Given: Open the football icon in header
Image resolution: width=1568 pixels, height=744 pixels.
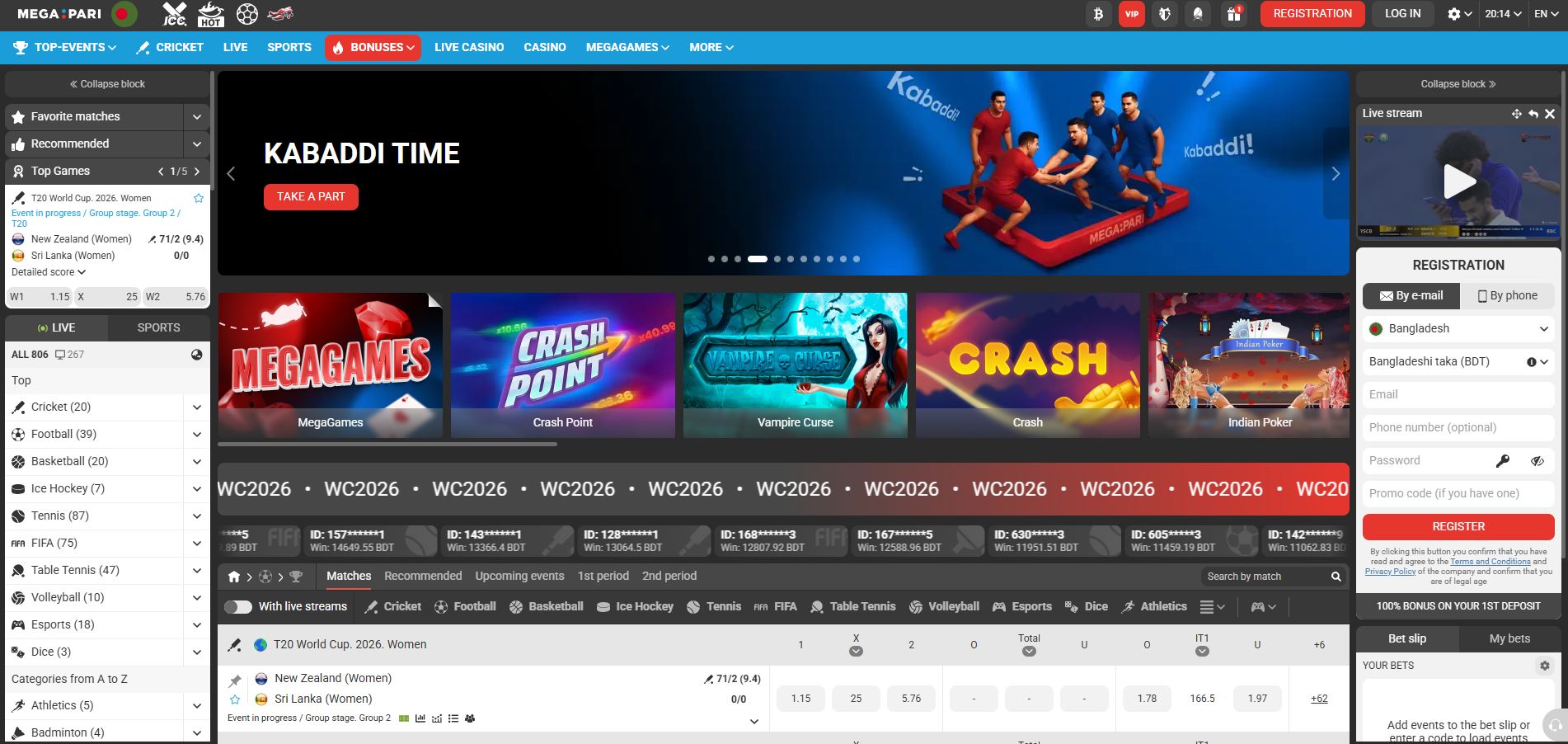Looking at the screenshot, I should tap(247, 14).
